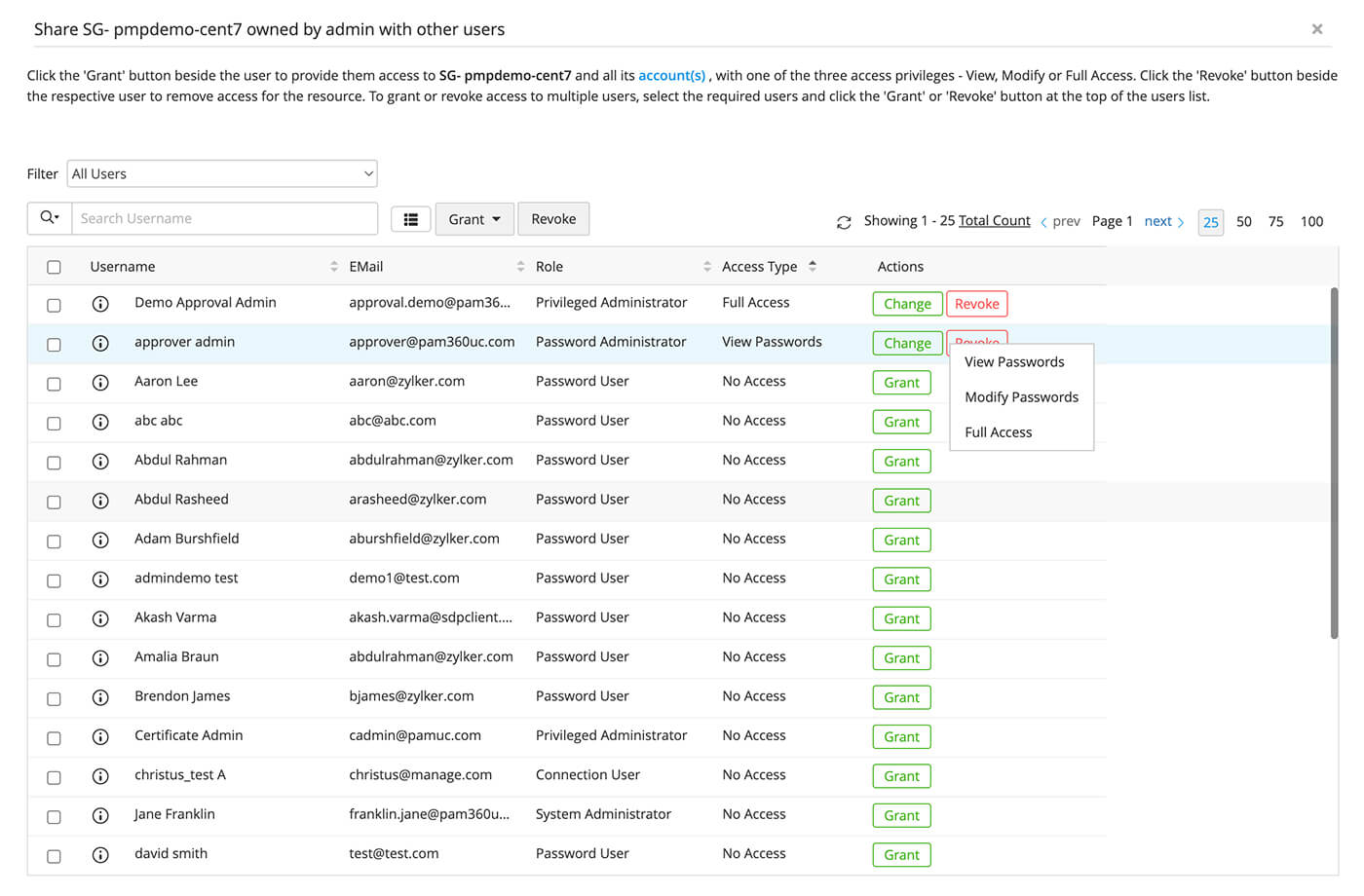Expand the Grant dropdown in toolbar

coord(474,219)
